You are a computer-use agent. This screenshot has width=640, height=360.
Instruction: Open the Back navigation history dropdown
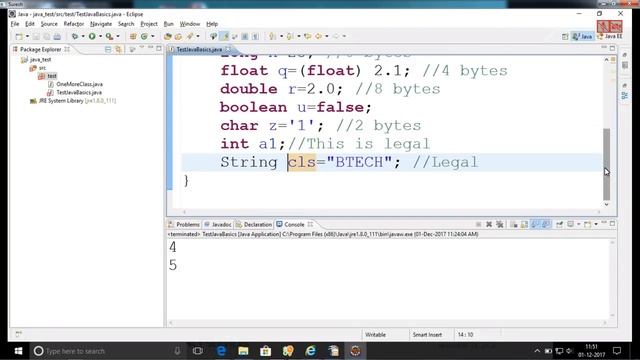click(327, 36)
